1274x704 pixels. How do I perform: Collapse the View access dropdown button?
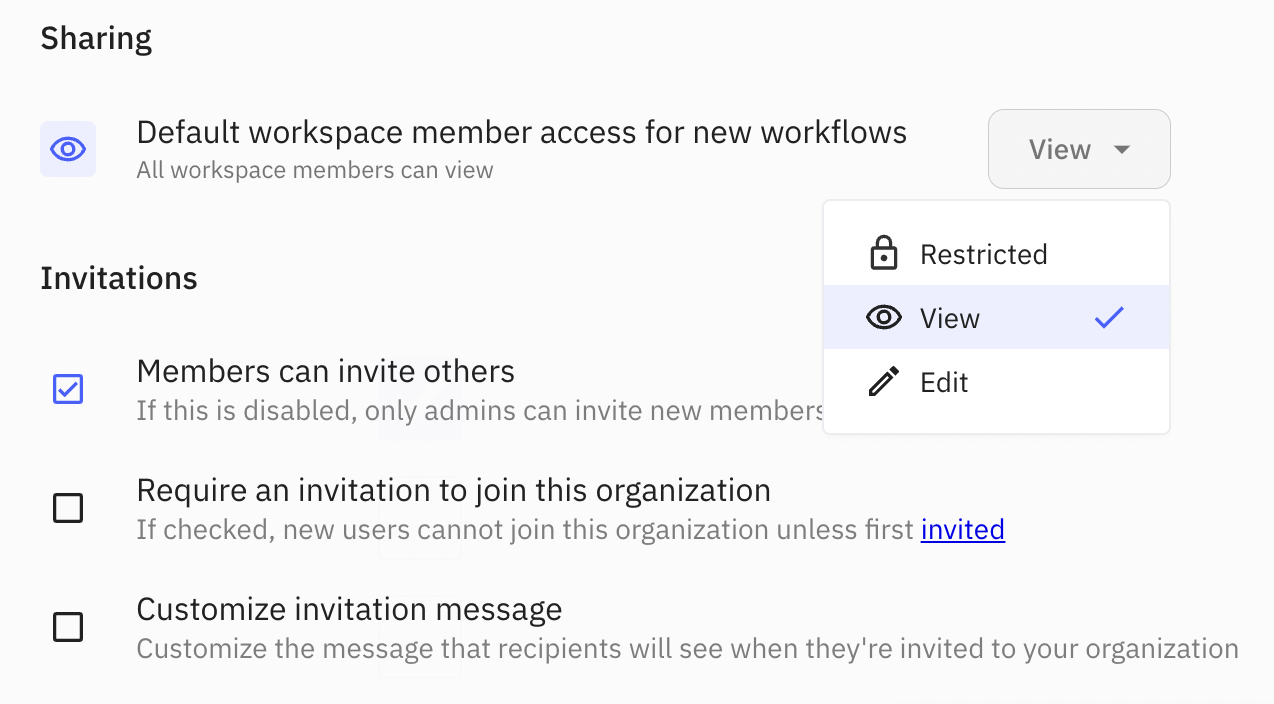pyautogui.click(x=1078, y=149)
